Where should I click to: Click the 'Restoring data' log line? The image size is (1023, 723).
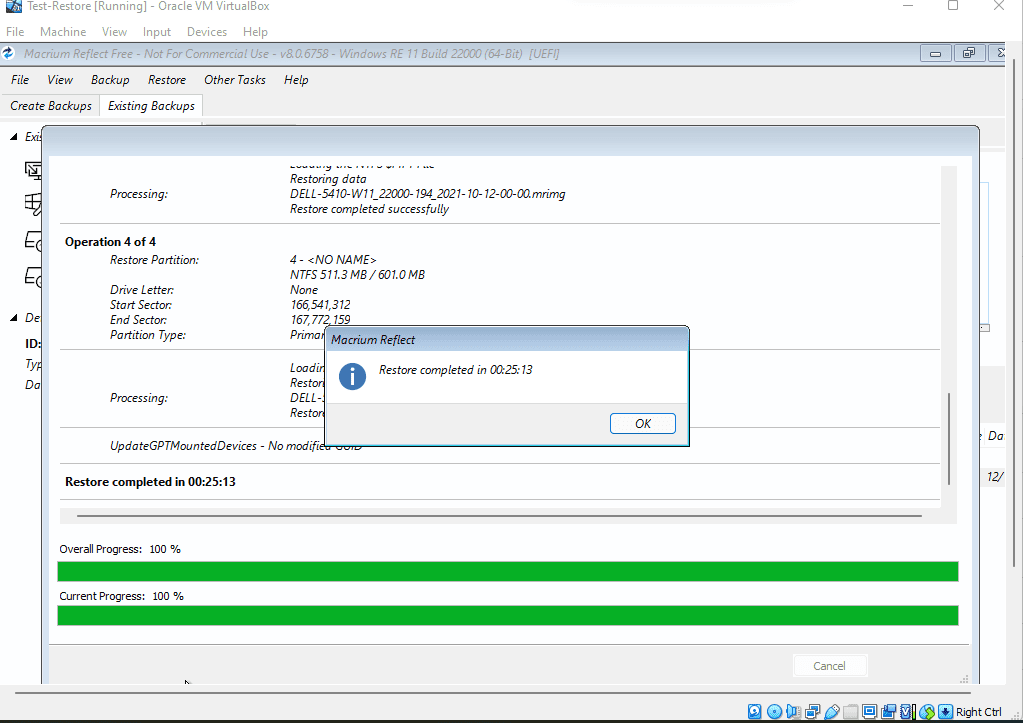click(x=328, y=179)
